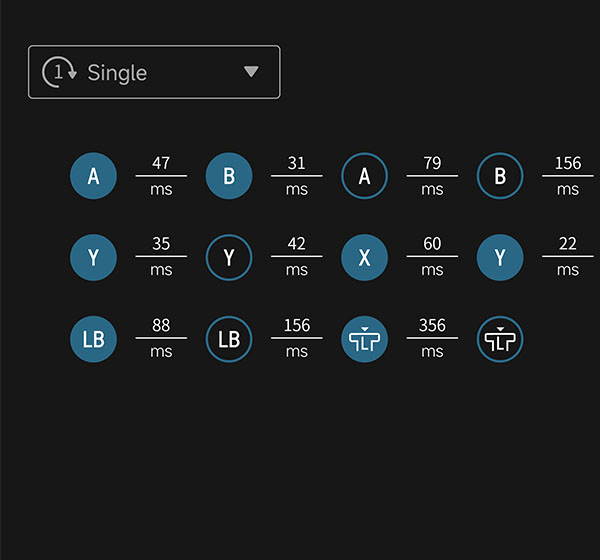Select the outlined B button release icon
Viewport: 600px width, 560px height.
coord(500,176)
